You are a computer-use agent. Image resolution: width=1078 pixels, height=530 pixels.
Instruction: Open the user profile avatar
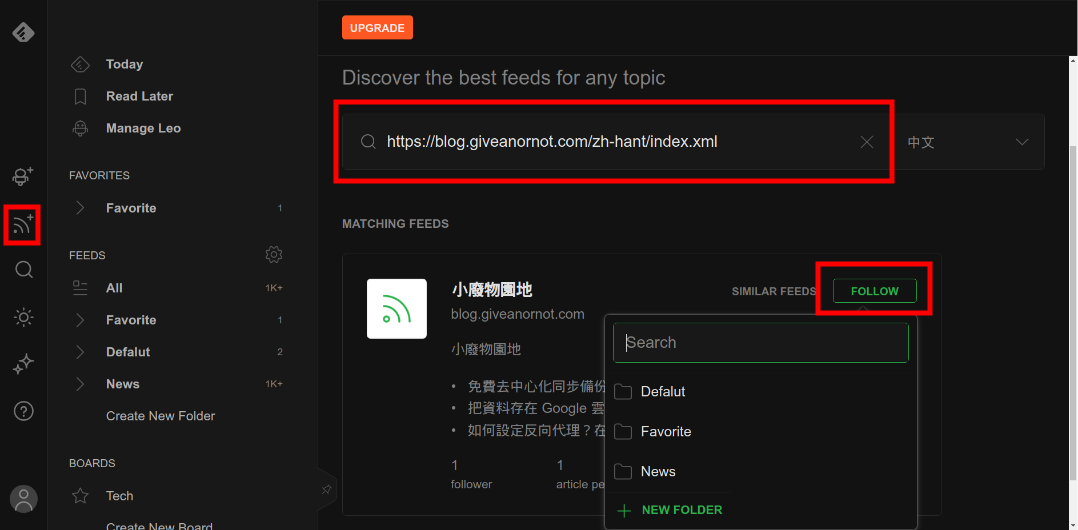point(23,498)
